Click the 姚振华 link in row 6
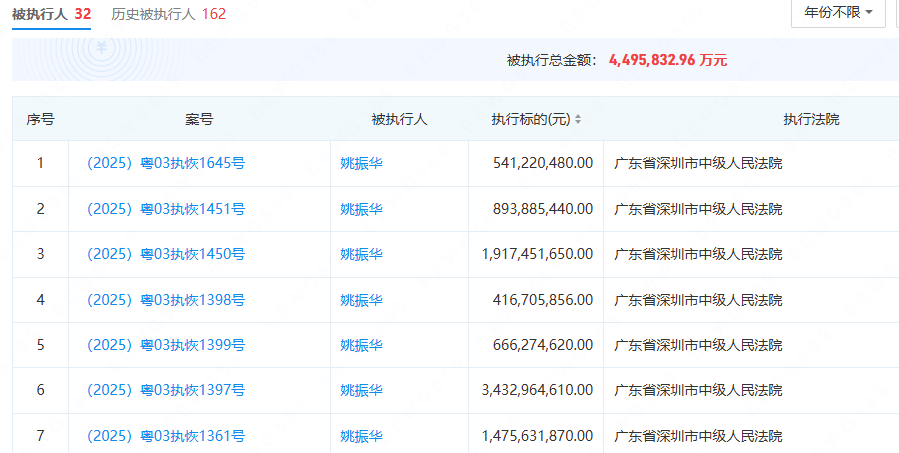Image resolution: width=899 pixels, height=453 pixels. tap(361, 390)
